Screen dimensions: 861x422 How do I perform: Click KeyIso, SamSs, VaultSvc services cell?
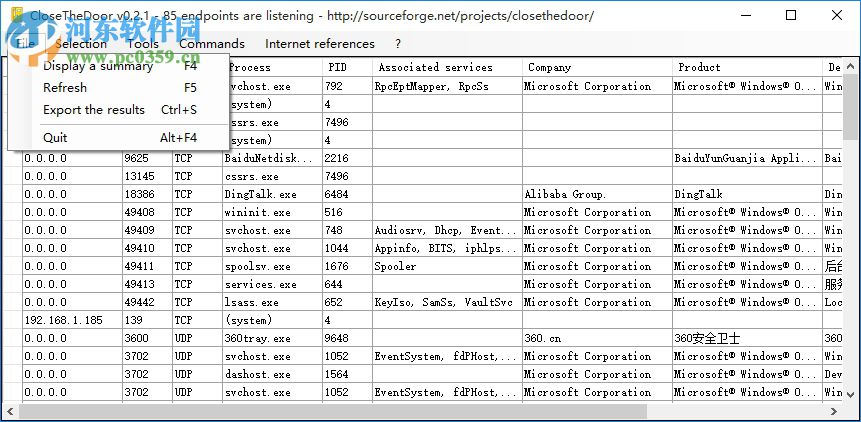tap(448, 302)
